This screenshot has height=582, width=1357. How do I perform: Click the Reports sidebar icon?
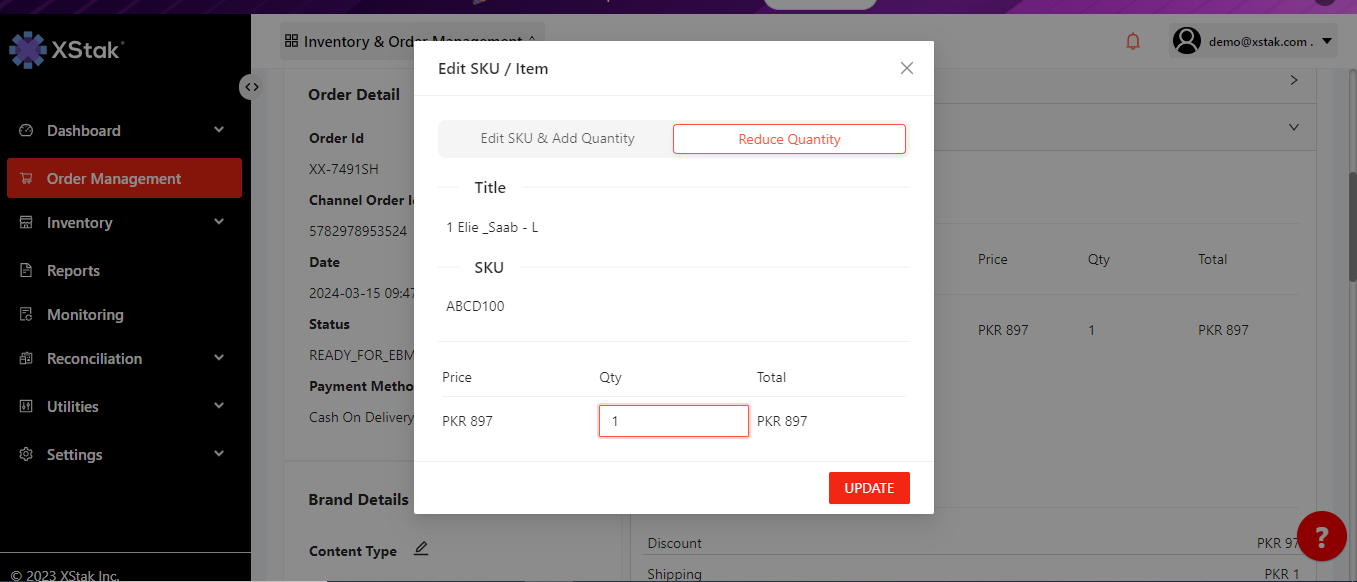coord(27,271)
